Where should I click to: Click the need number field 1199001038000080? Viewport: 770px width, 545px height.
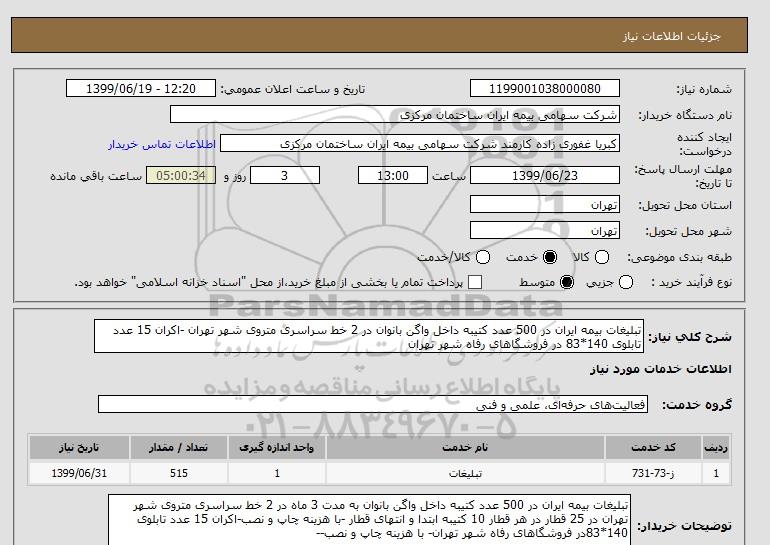pyautogui.click(x=545, y=88)
